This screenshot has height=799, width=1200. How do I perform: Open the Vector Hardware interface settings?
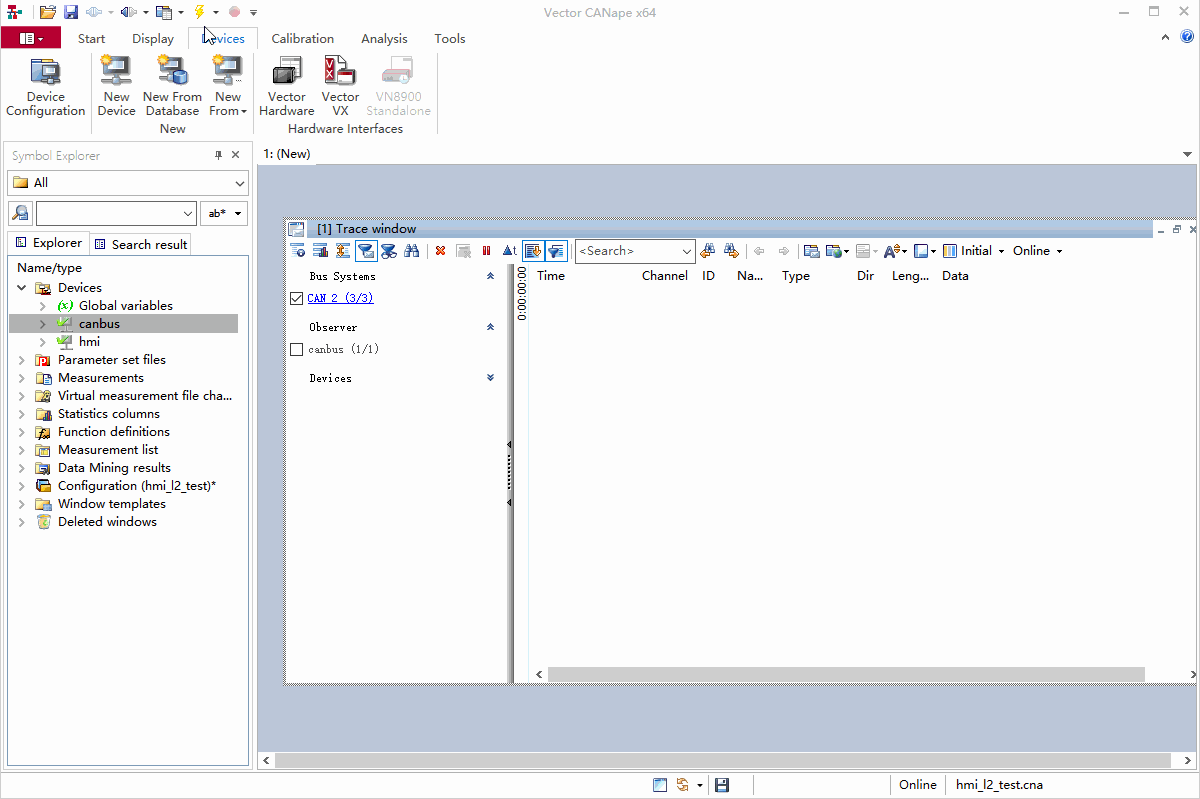click(x=287, y=88)
